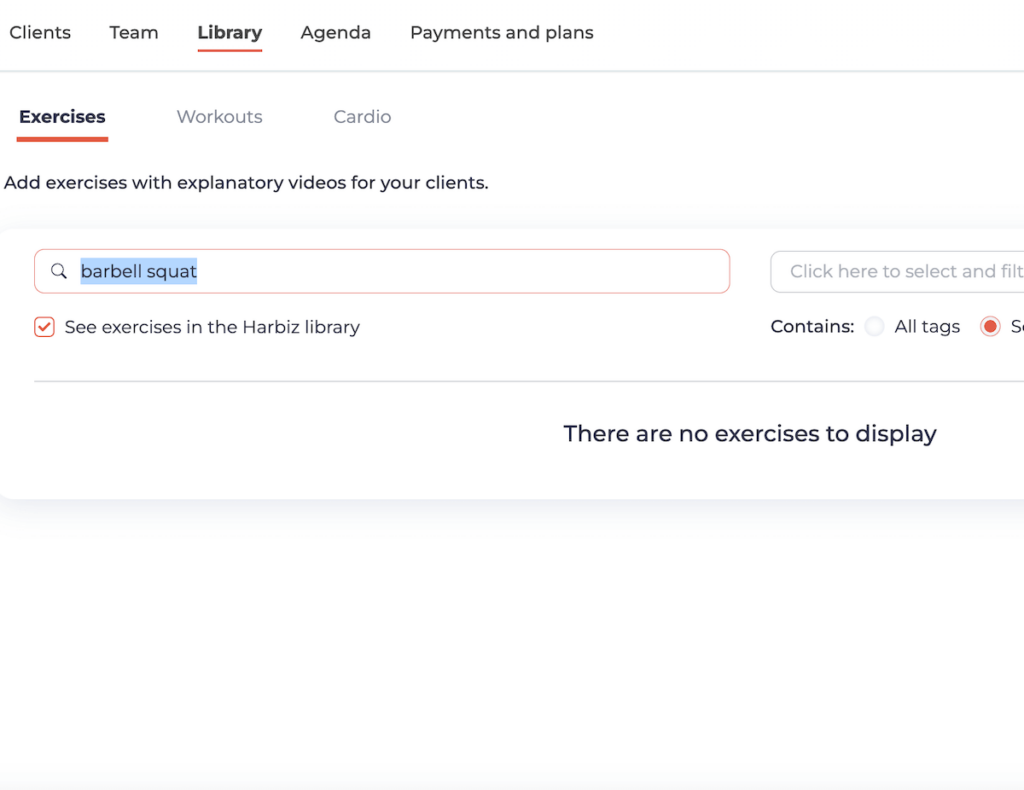
Task: Click empty space inside the exercise search box
Action: pos(460,271)
